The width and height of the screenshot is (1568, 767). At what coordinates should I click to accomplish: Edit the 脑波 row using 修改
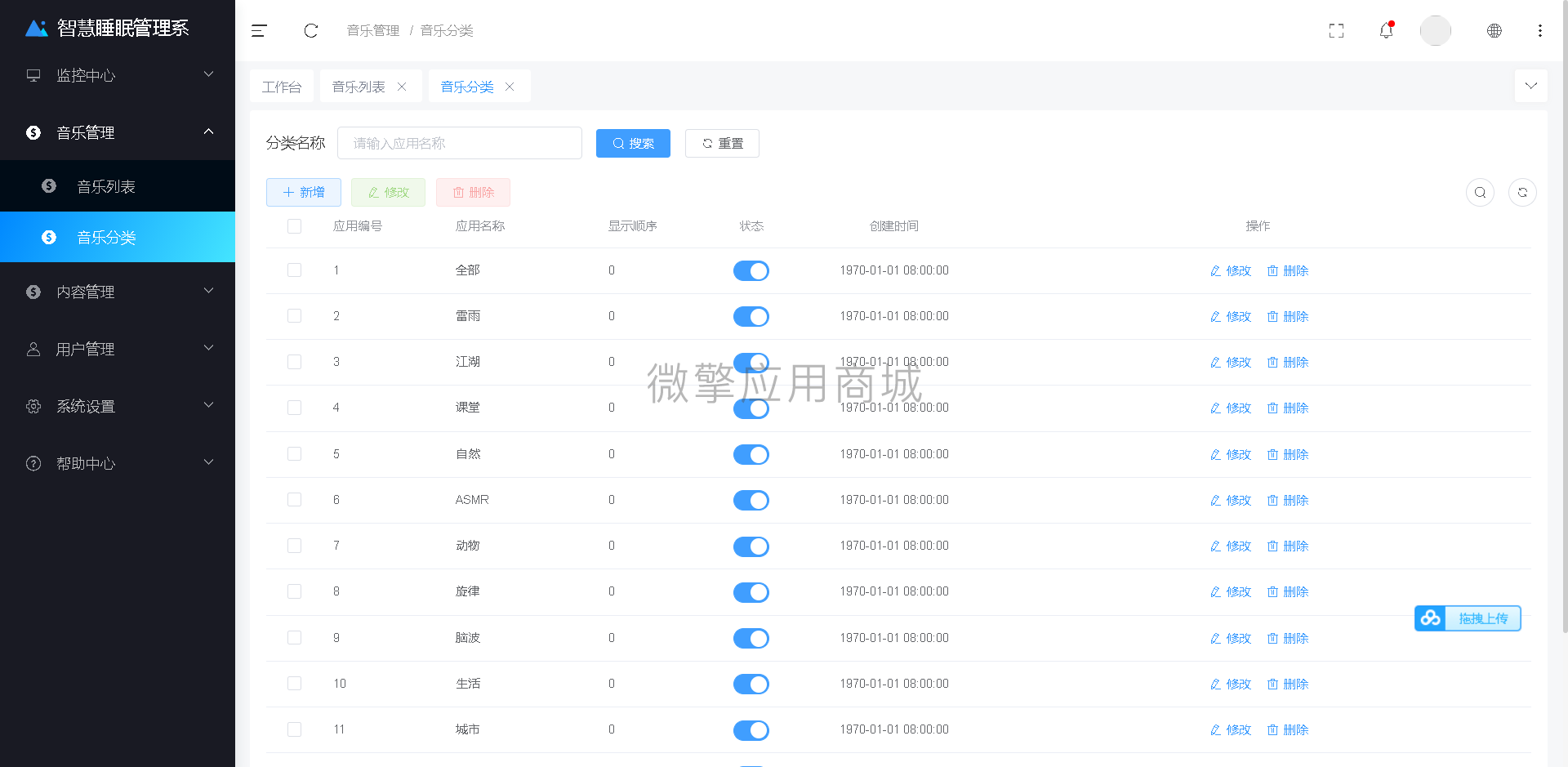(x=1231, y=639)
